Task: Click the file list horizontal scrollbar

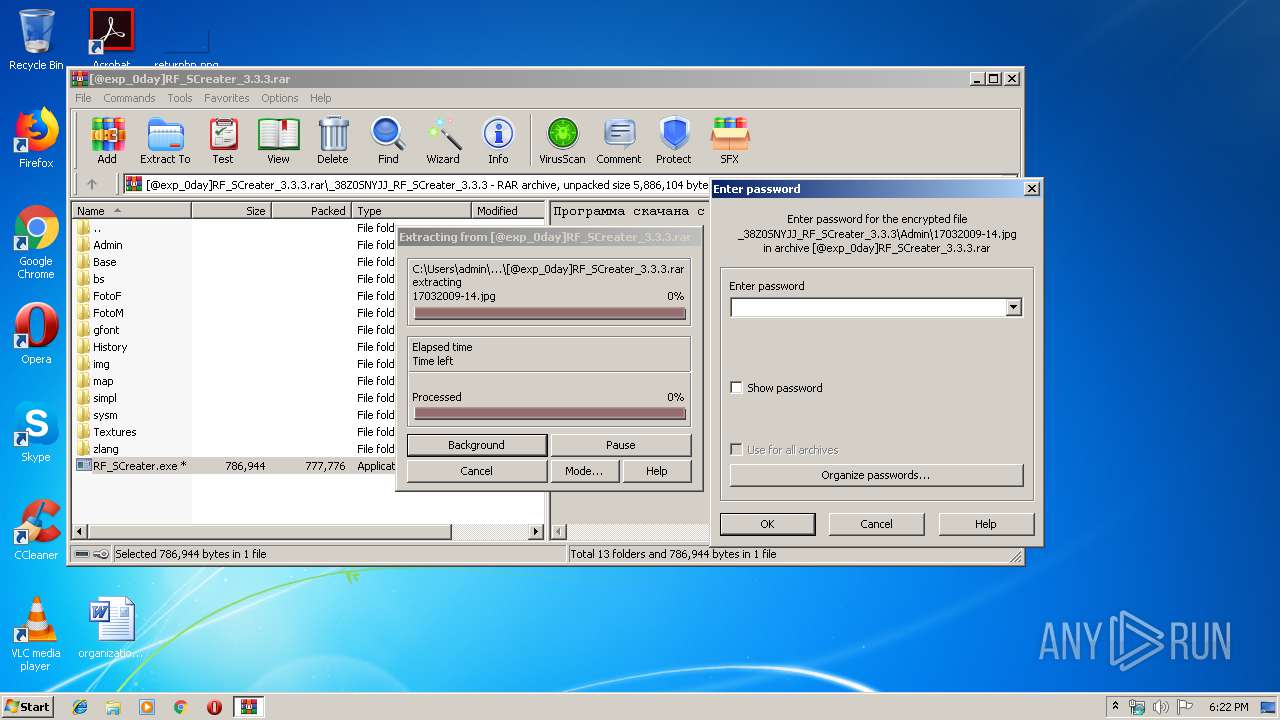Action: [x=309, y=532]
